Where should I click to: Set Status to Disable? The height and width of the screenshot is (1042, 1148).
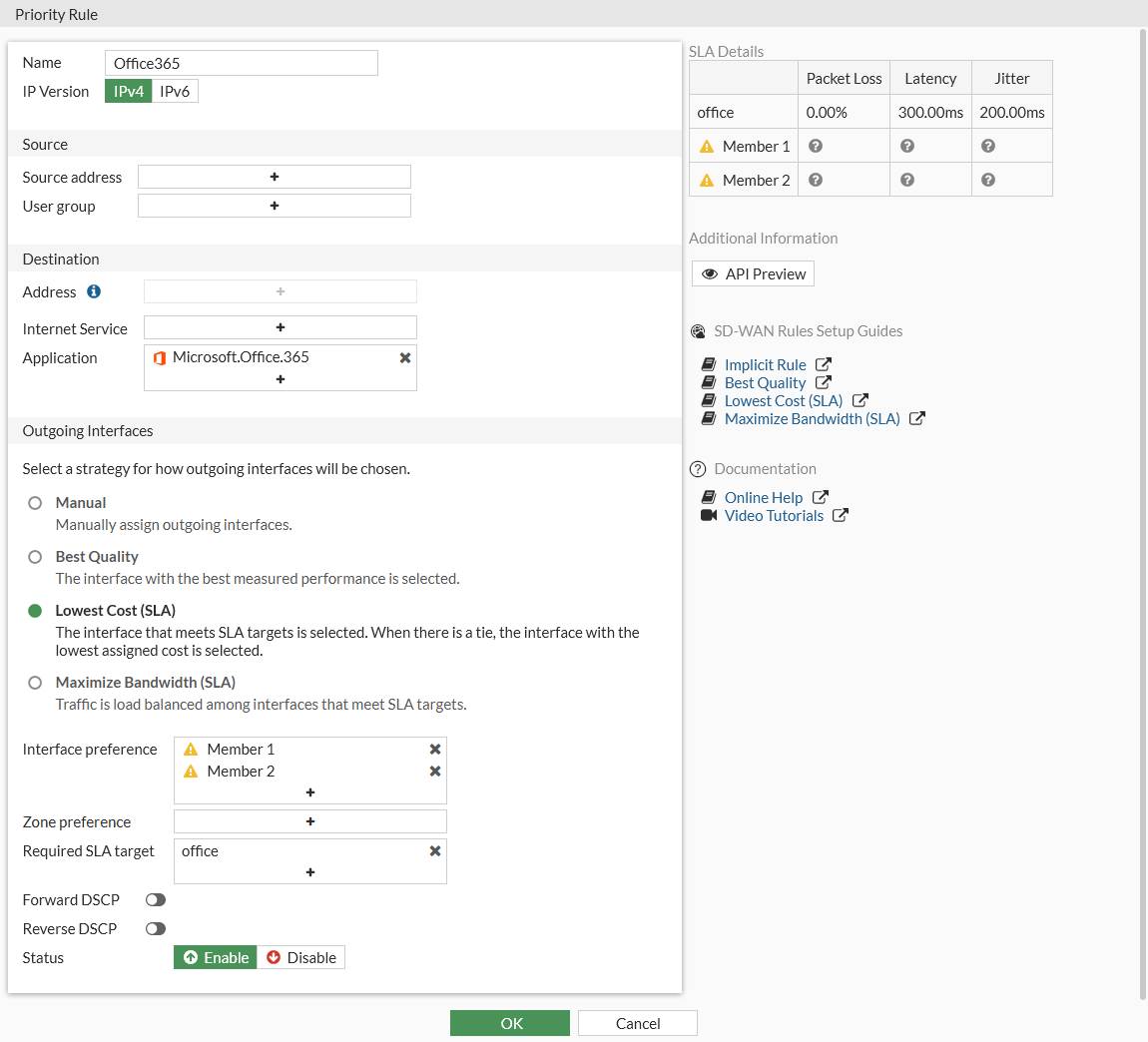tap(300, 958)
